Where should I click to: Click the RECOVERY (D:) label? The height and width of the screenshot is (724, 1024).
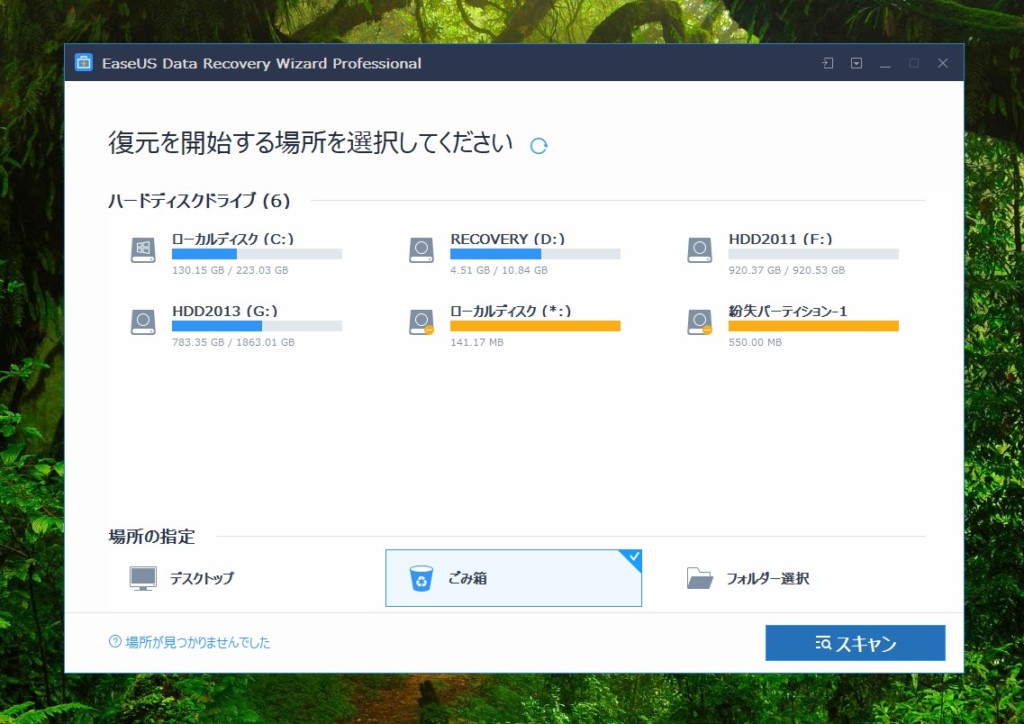(x=507, y=239)
